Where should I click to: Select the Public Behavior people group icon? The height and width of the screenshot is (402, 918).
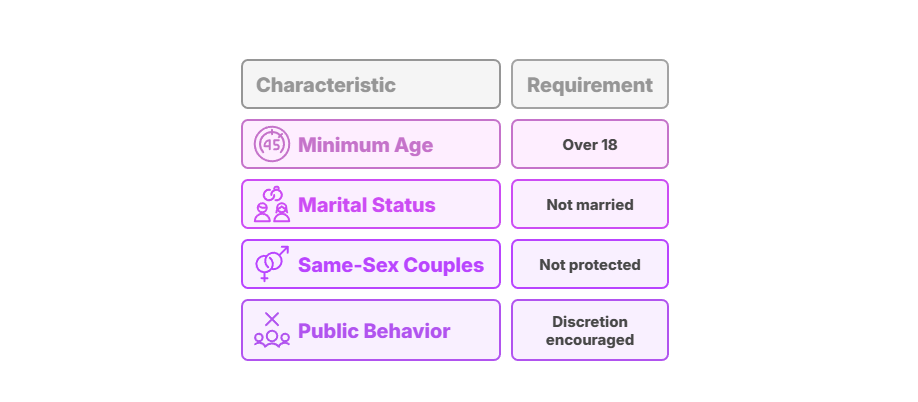(272, 330)
